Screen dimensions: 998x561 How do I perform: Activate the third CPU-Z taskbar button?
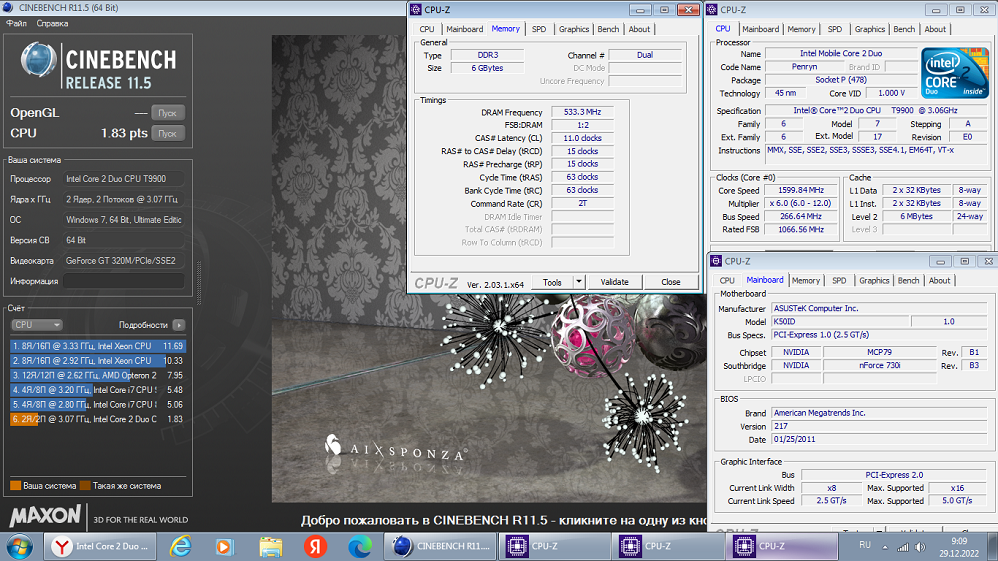[782, 546]
